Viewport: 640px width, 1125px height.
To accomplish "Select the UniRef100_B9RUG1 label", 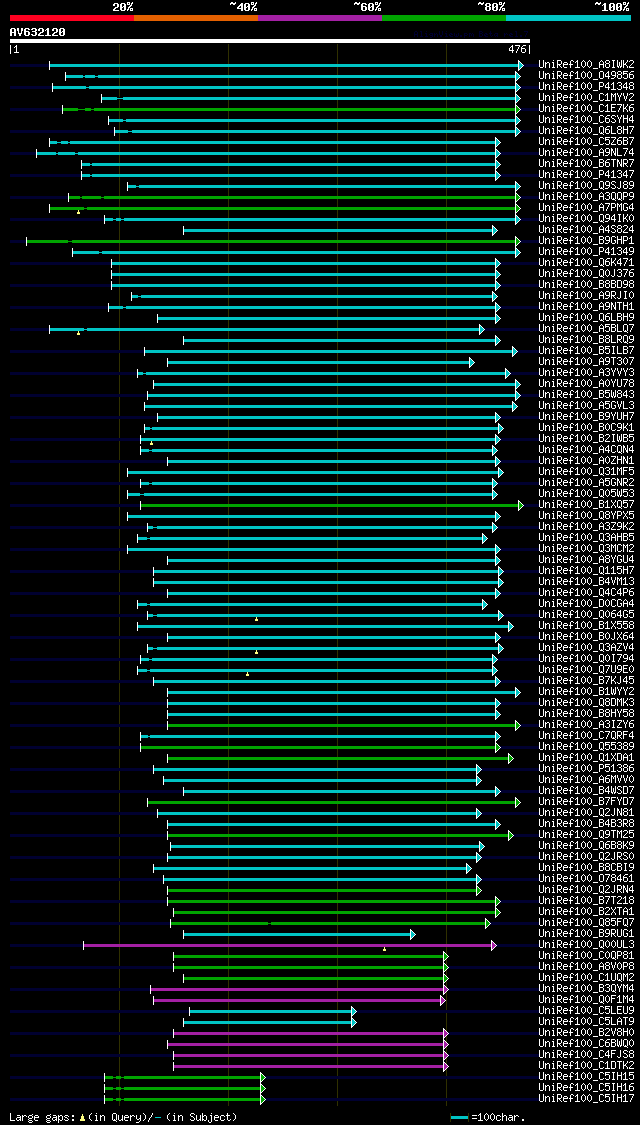I will pyautogui.click(x=586, y=933).
